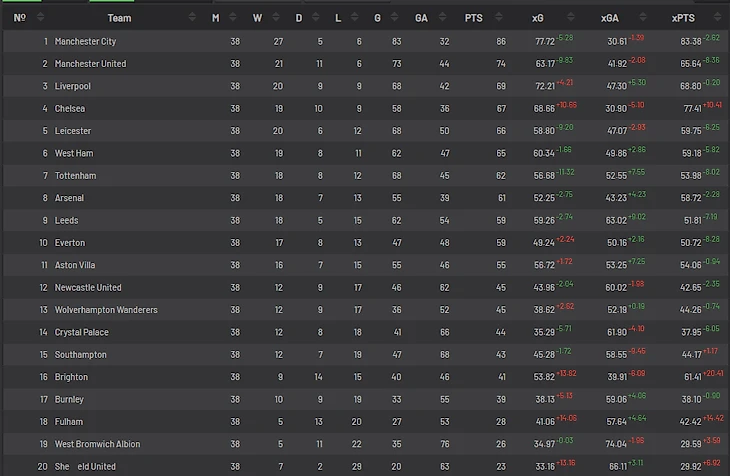The height and width of the screenshot is (476, 730).
Task: Select the West Bromwich Albion row
Action: [x=98, y=444]
